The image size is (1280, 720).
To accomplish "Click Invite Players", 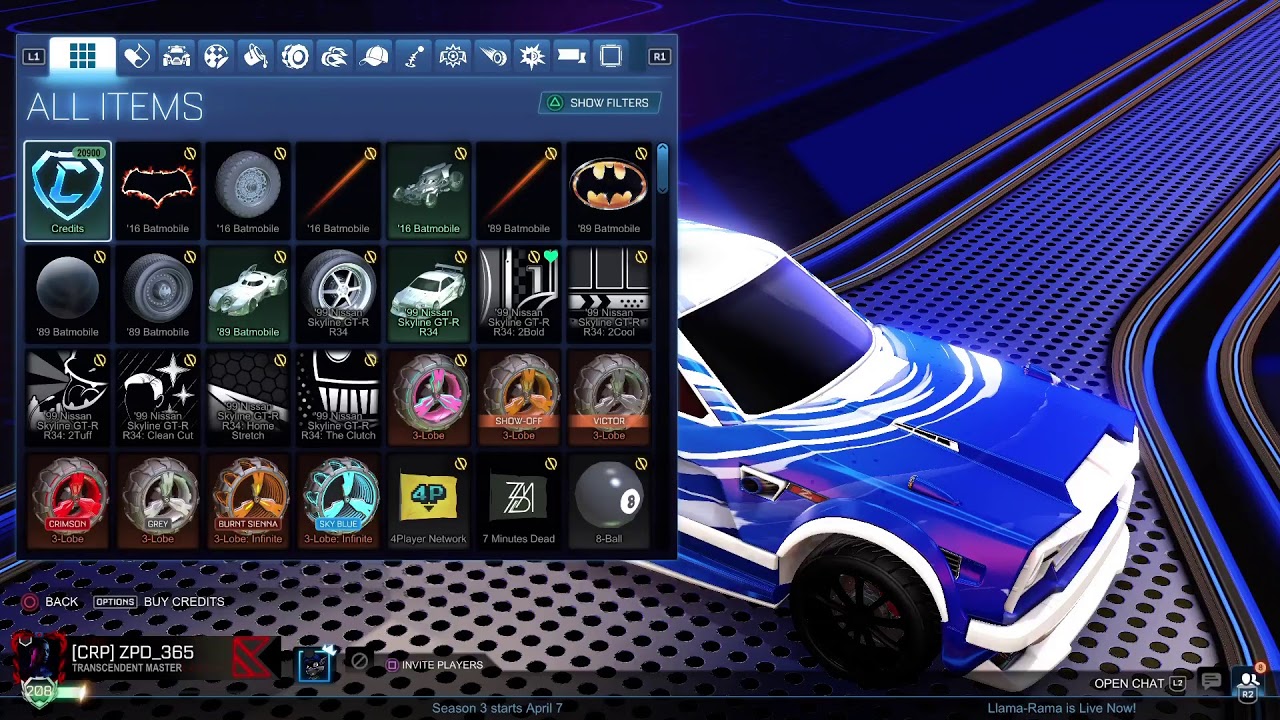I will (435, 665).
